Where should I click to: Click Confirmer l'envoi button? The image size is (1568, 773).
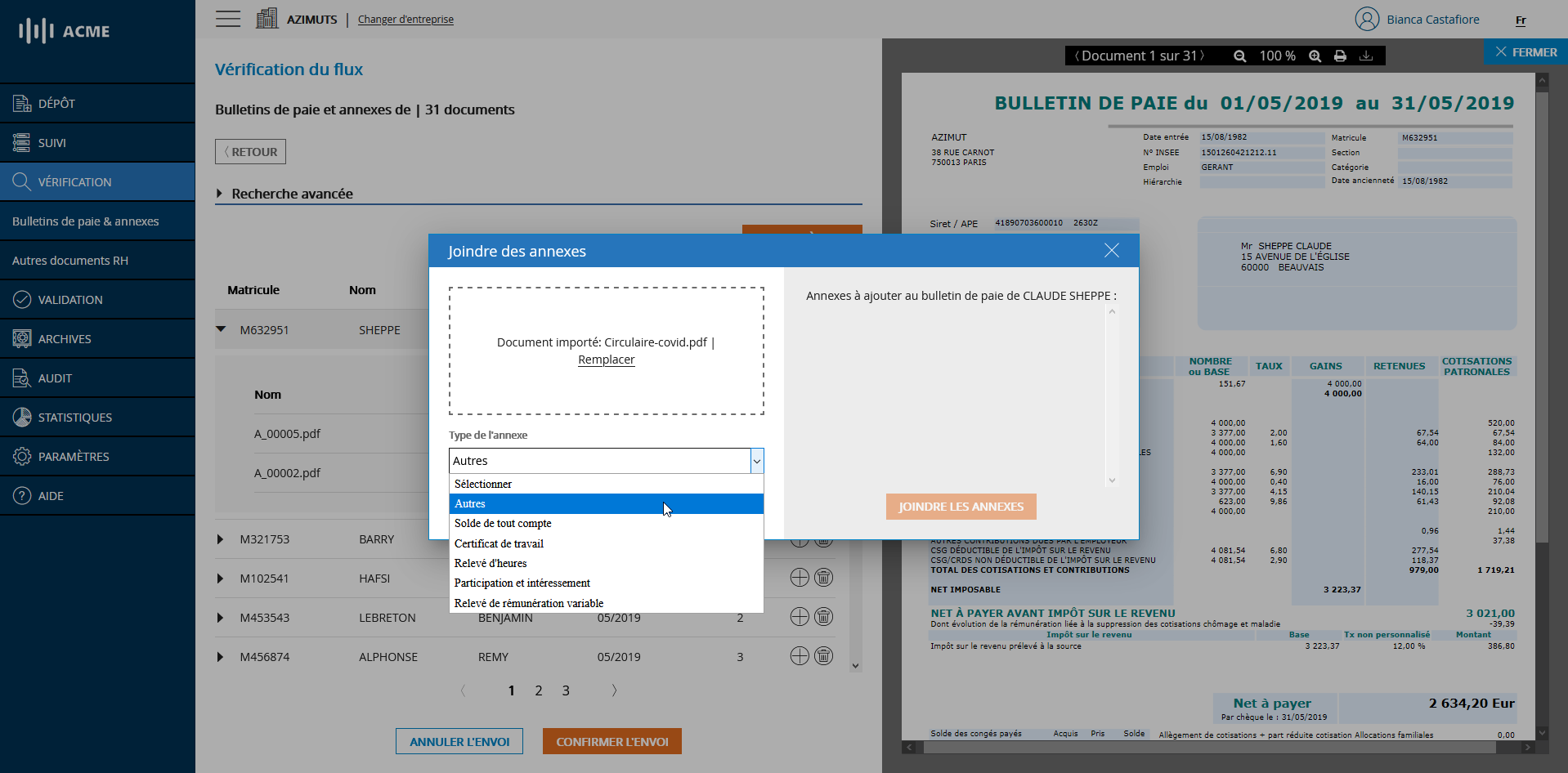(x=612, y=742)
